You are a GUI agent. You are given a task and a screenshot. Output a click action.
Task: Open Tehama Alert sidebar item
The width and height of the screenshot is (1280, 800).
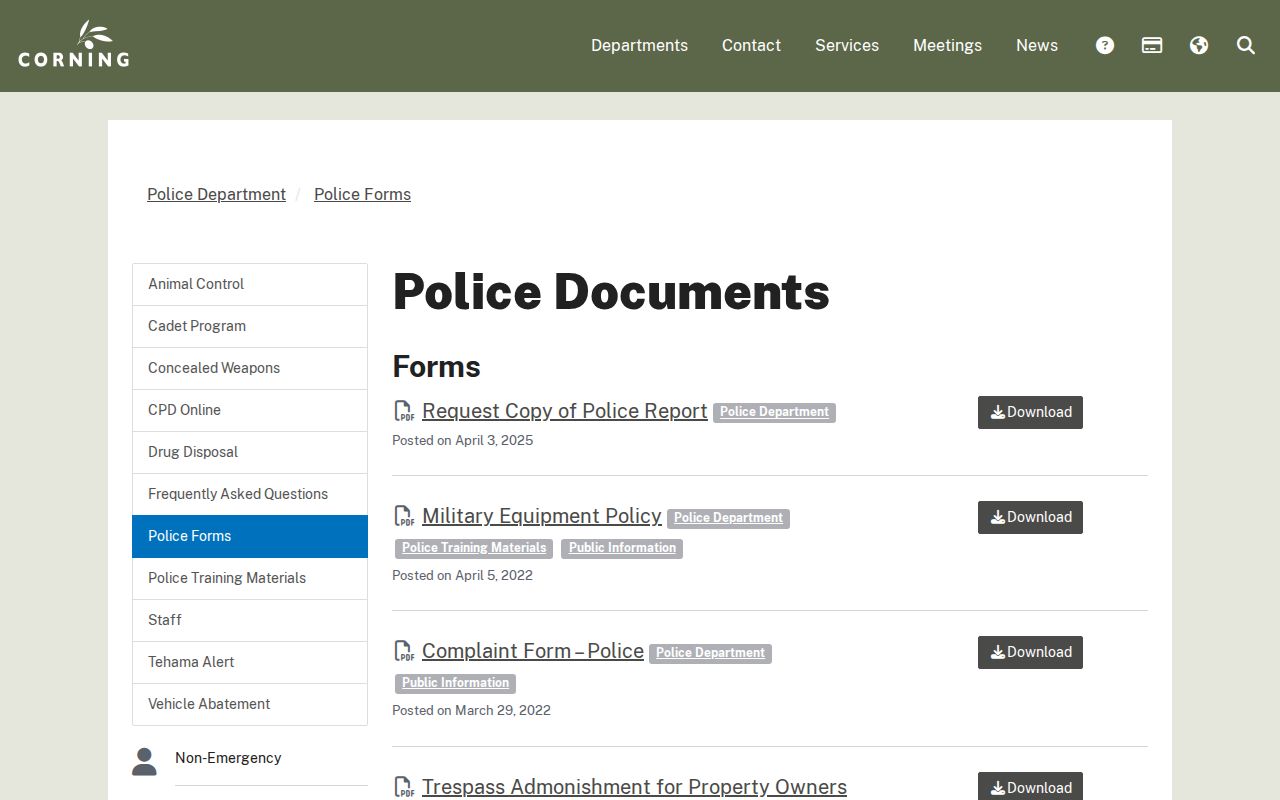[x=250, y=662]
